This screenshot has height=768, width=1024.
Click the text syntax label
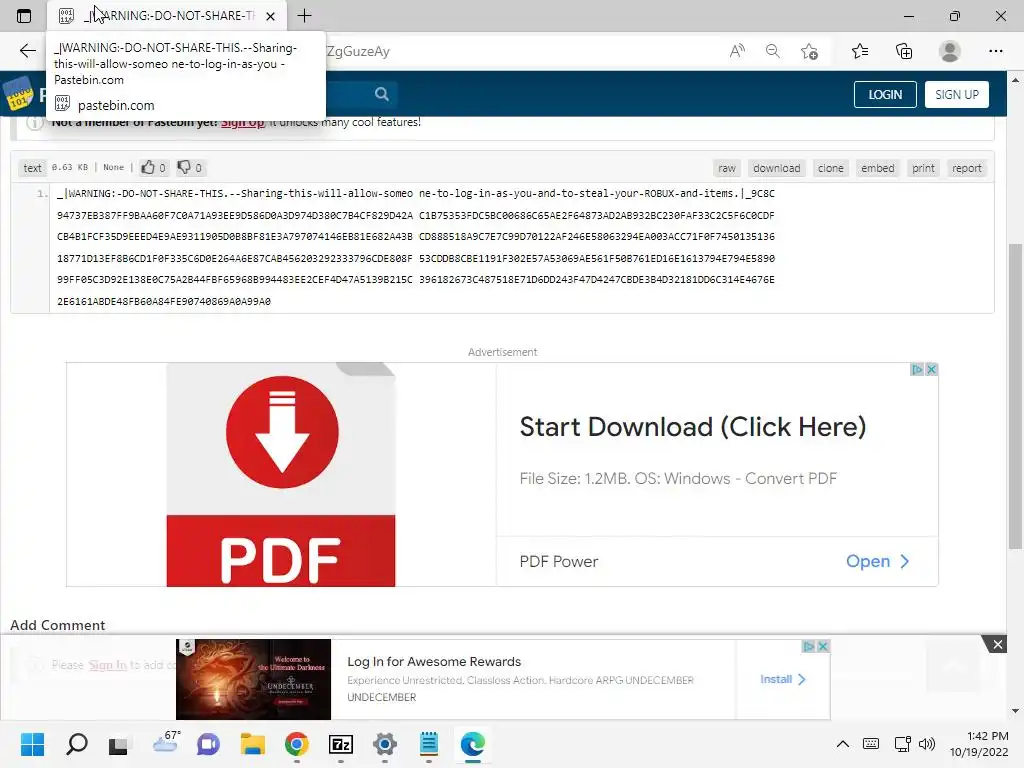pos(32,168)
